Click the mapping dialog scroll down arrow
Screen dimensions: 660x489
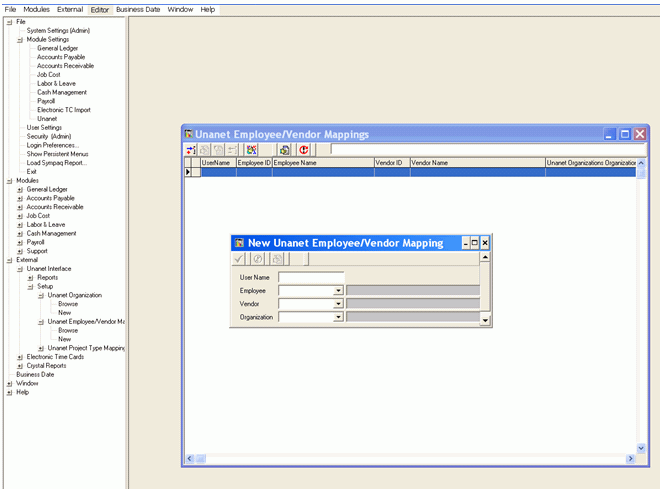485,321
